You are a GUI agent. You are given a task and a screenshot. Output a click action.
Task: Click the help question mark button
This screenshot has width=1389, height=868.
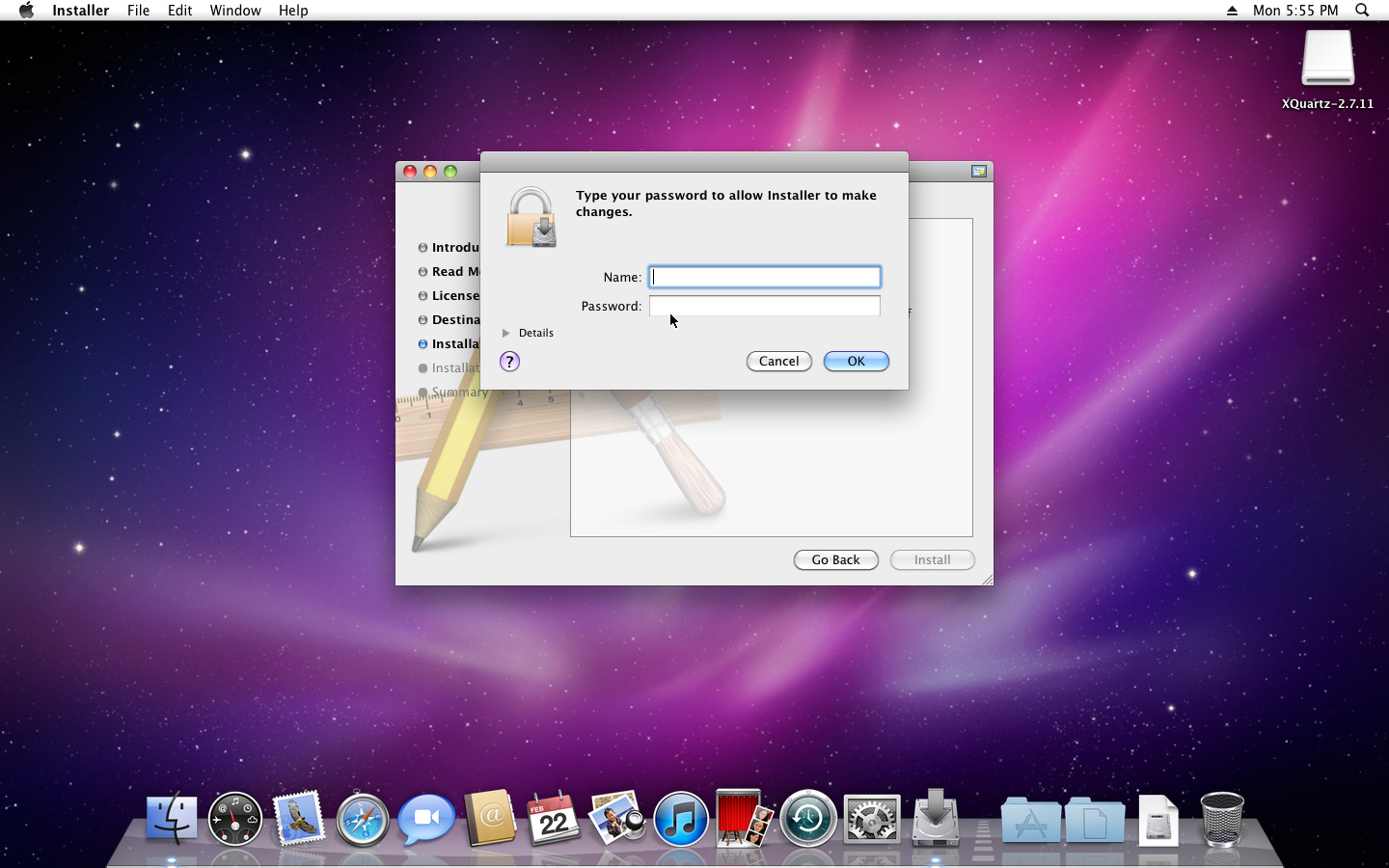[509, 362]
